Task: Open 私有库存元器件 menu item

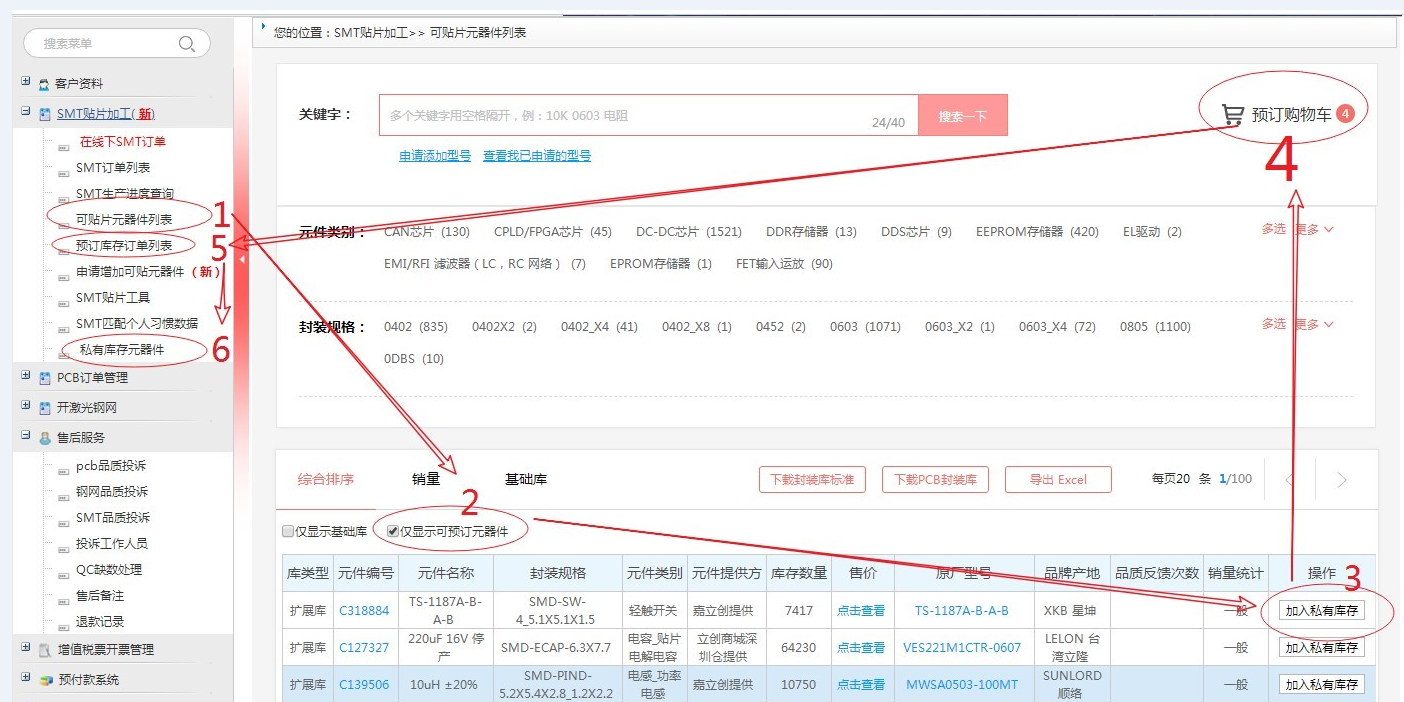Action: [122, 350]
